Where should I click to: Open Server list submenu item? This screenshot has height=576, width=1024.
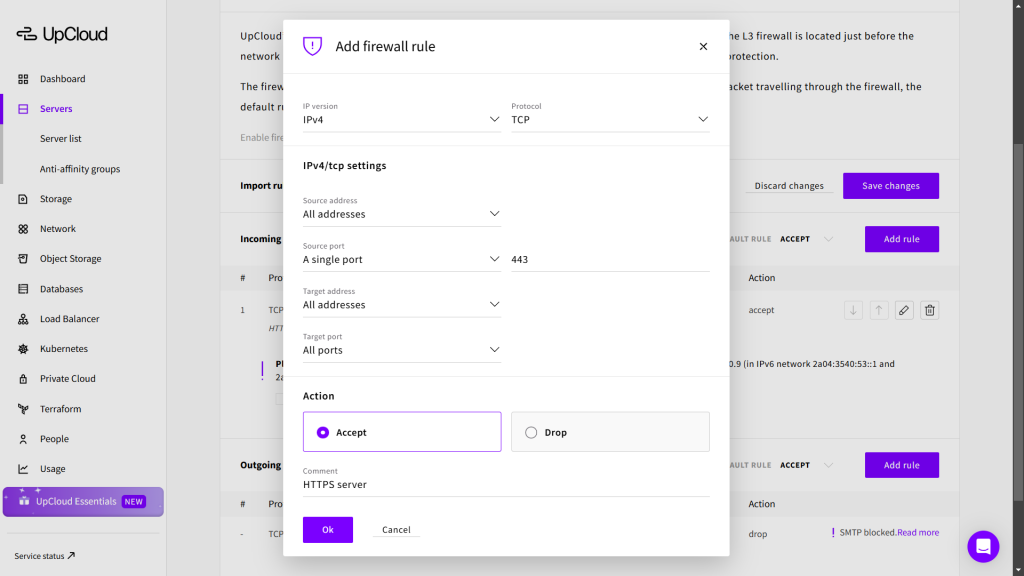pyautogui.click(x=61, y=138)
